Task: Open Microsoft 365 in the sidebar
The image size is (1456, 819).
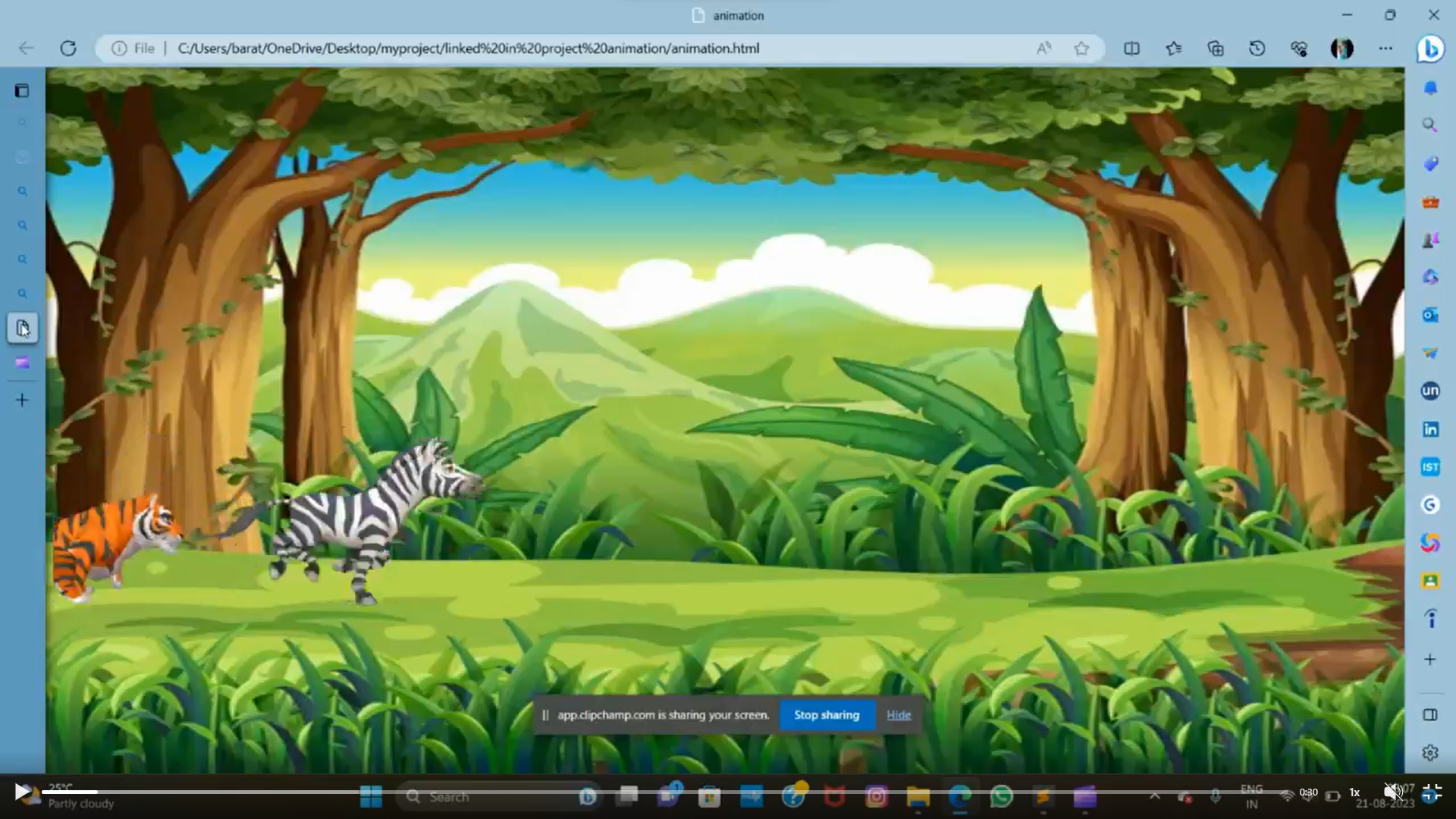Action: pos(1430,277)
